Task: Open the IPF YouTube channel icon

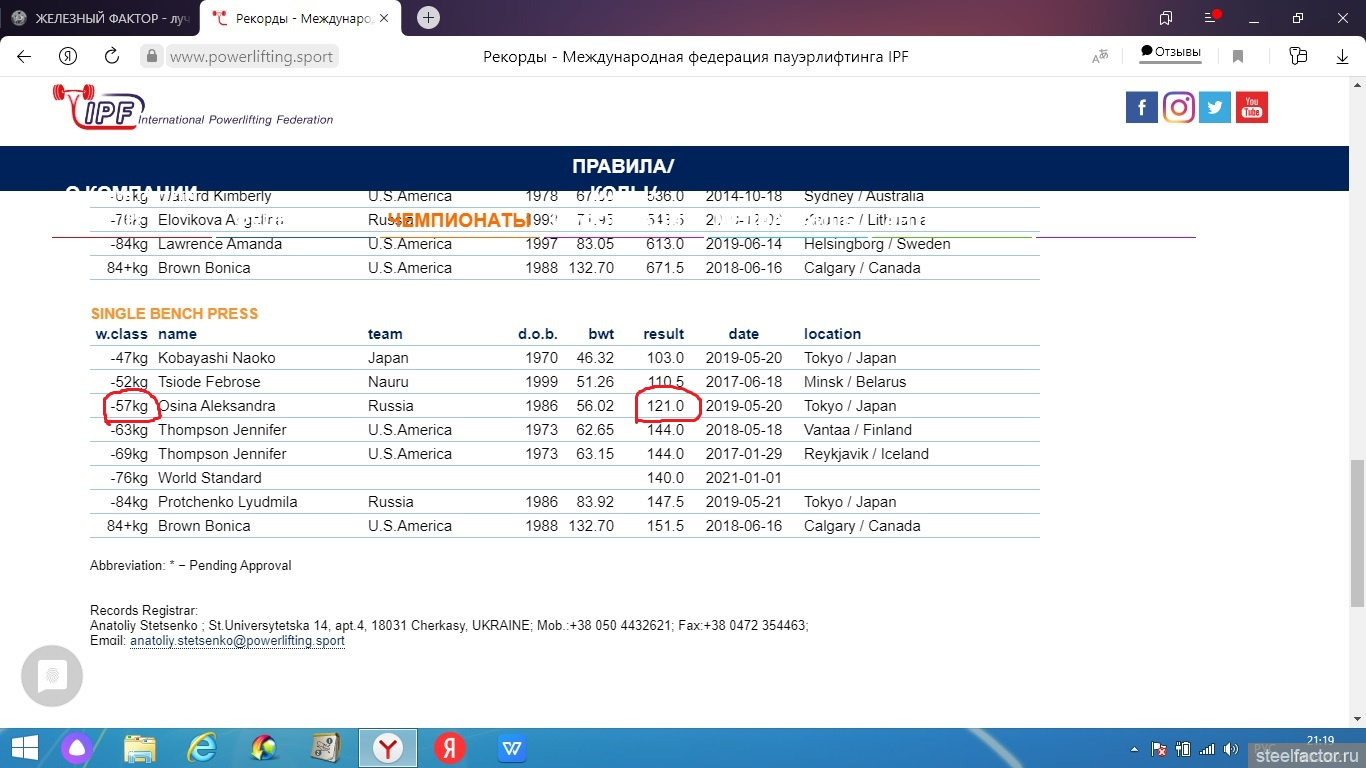Action: click(1252, 107)
